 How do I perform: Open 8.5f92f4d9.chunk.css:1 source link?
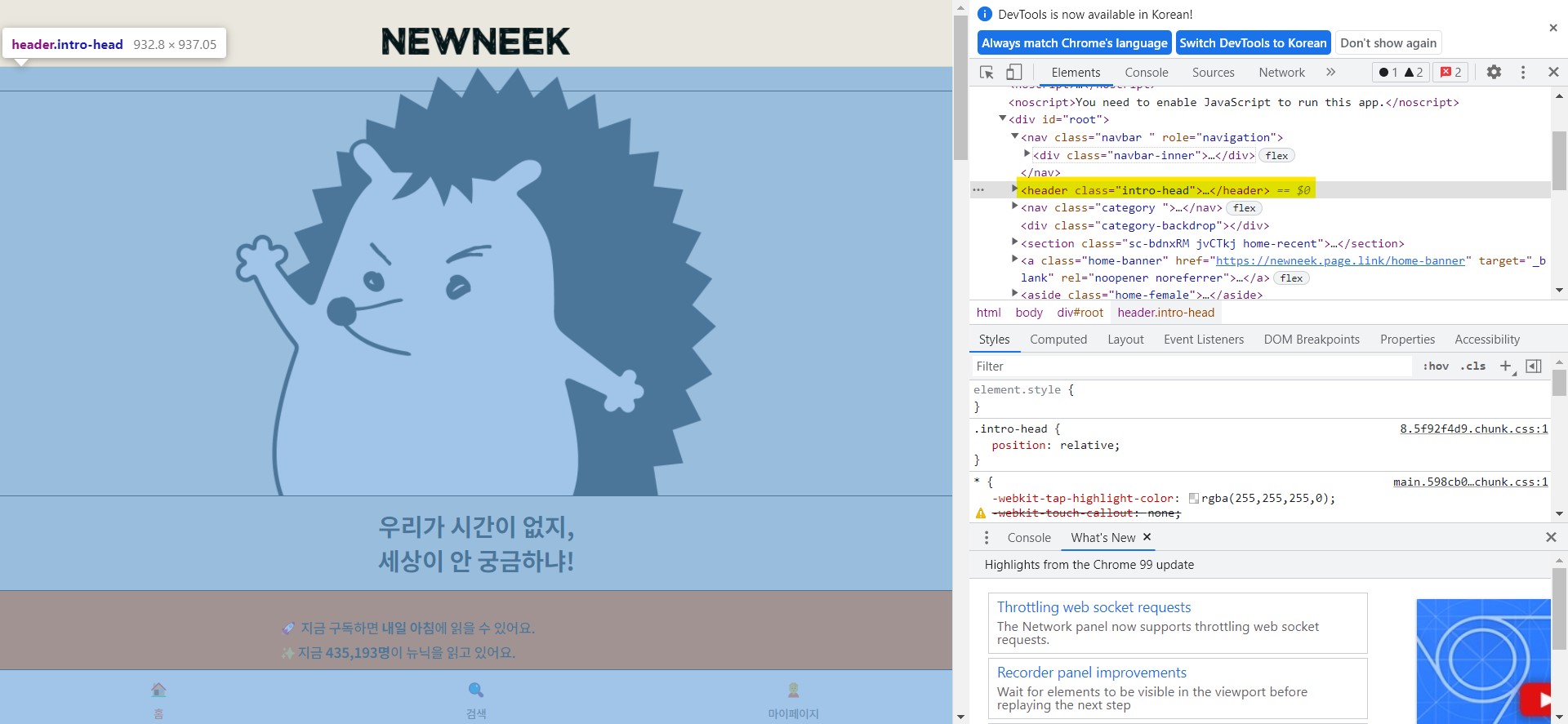(x=1474, y=429)
